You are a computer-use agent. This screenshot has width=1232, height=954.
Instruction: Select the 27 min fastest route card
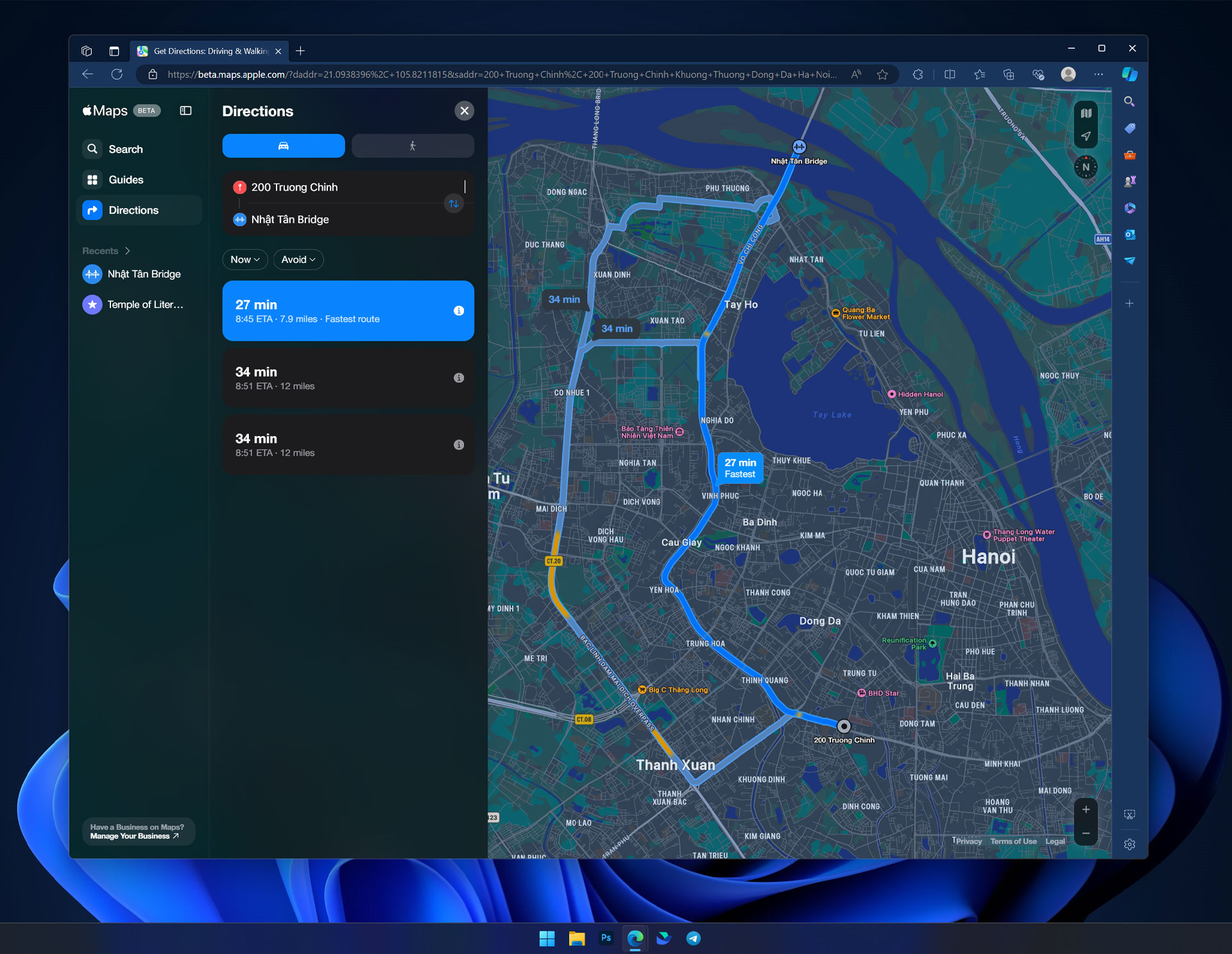348,311
